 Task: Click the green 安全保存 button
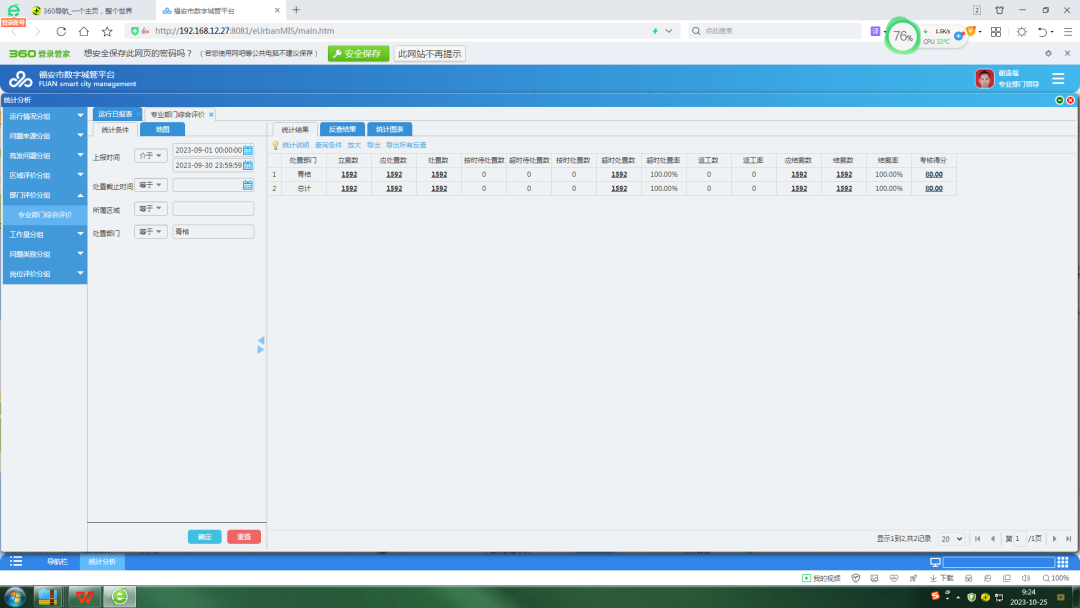[358, 54]
